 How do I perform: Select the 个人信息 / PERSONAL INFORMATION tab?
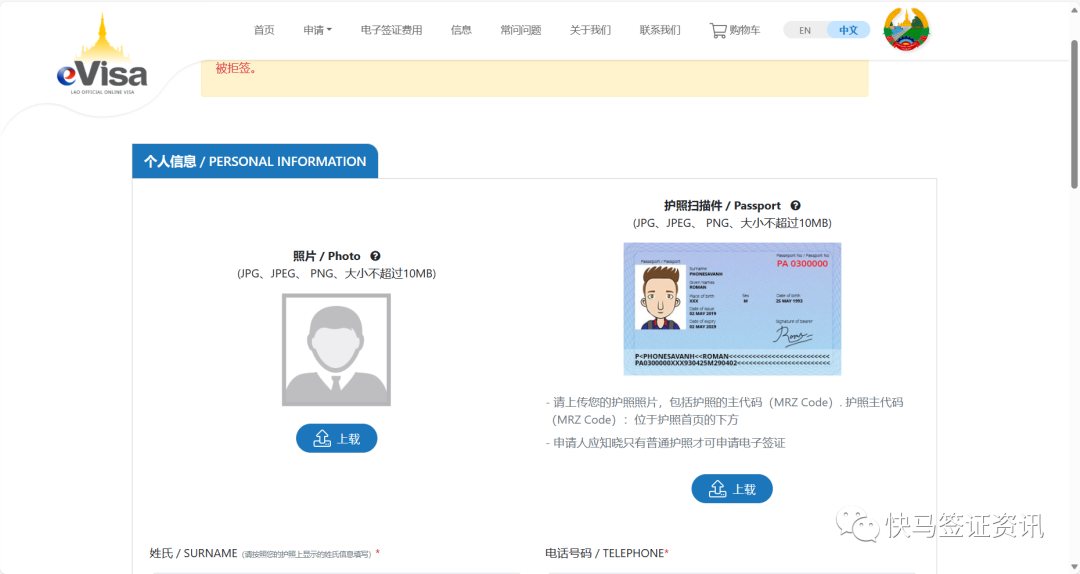[x=255, y=161]
